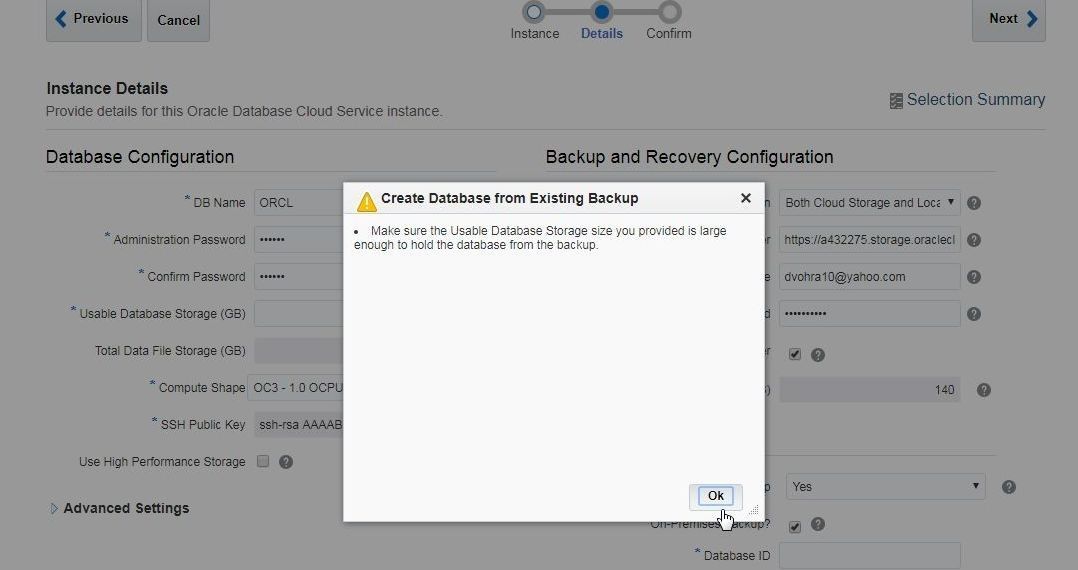Viewport: 1078px width, 570px height.
Task: Click into the Confirm Password field
Action: (299, 276)
